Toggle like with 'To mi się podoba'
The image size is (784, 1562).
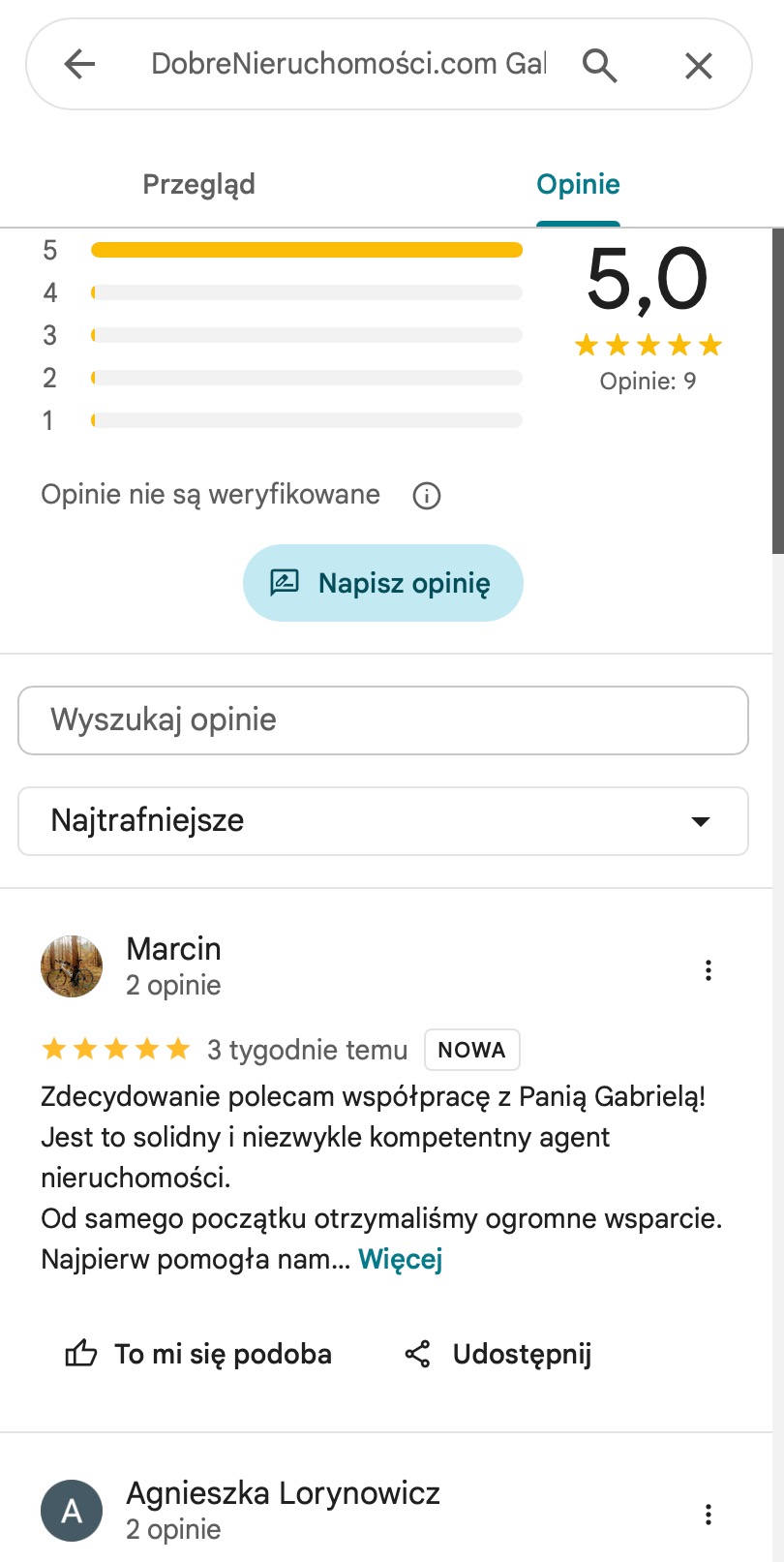(196, 1353)
